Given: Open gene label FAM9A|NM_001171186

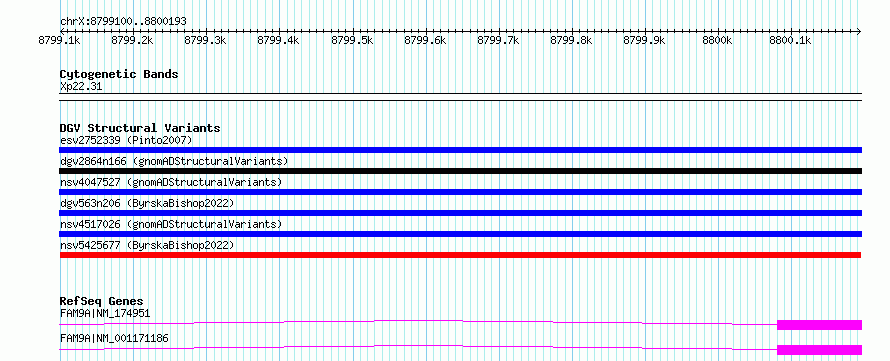Looking at the screenshot, I should coord(114,339).
